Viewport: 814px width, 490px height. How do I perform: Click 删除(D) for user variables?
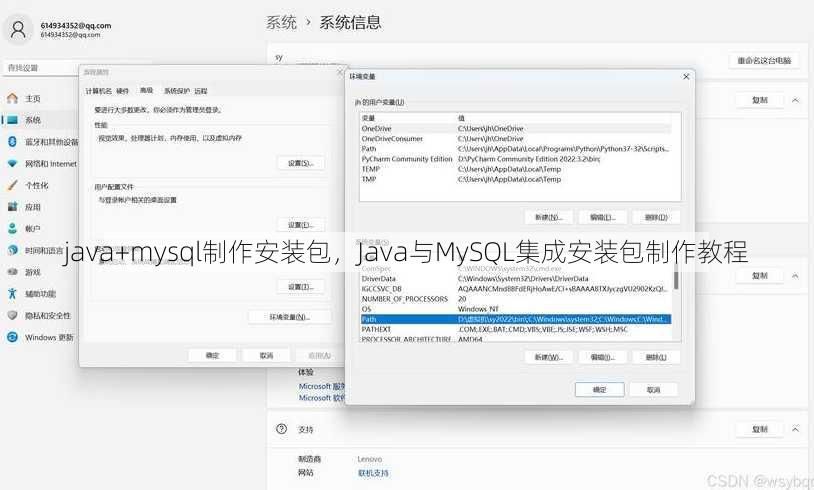[x=656, y=217]
